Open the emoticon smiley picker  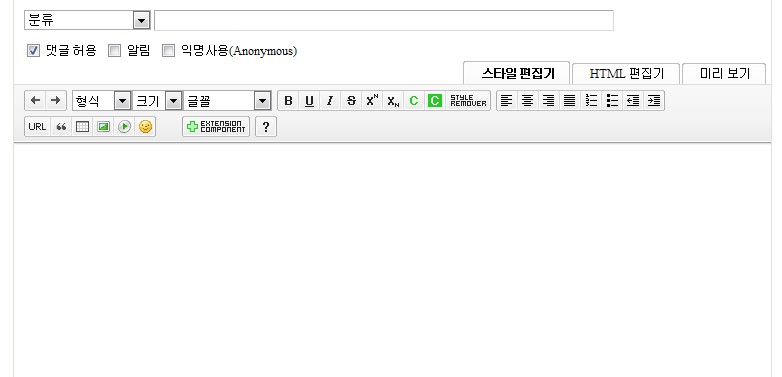[x=145, y=127]
